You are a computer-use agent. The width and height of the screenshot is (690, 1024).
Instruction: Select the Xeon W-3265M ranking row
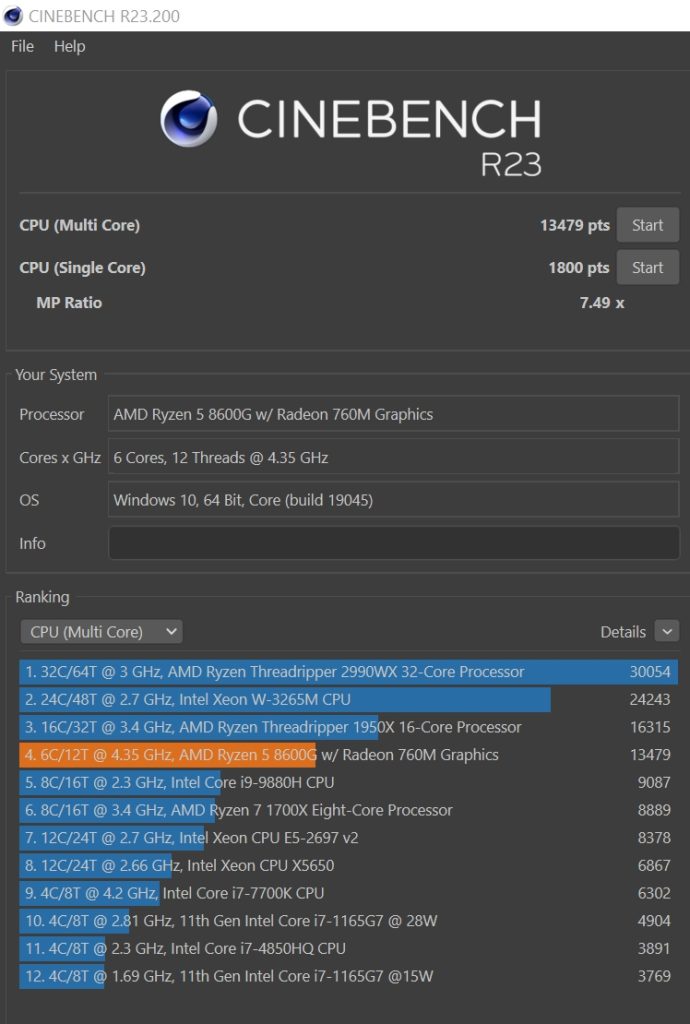point(349,699)
